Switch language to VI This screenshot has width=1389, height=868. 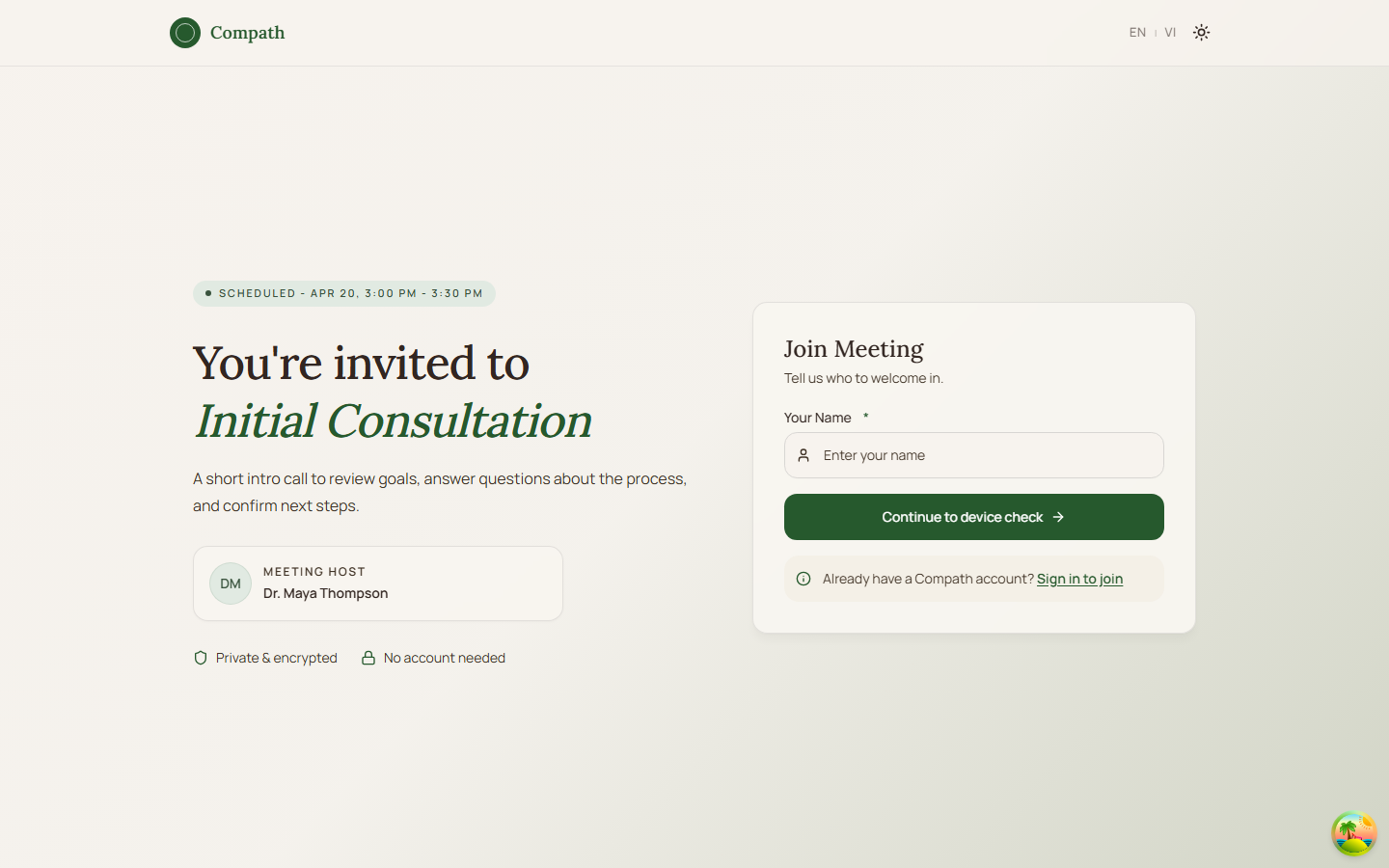coord(1170,33)
